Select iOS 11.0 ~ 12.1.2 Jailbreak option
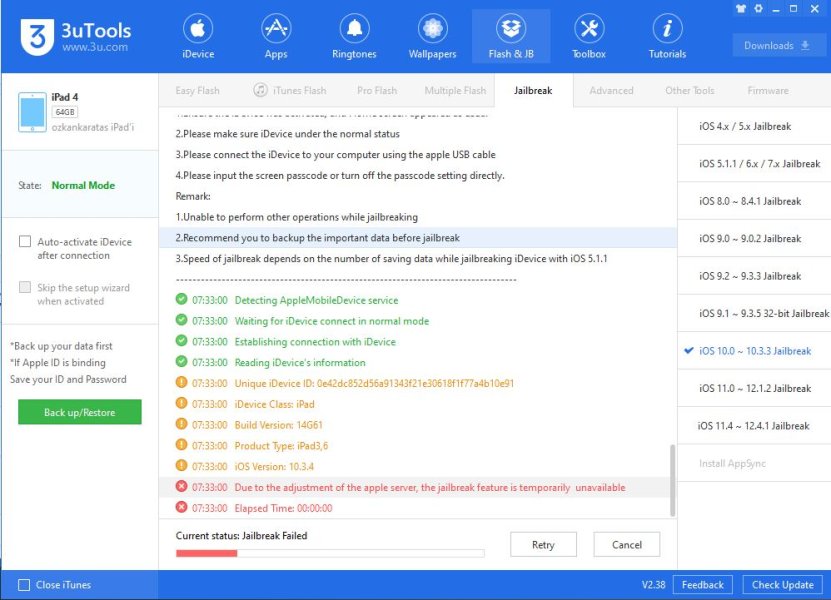 (x=754, y=388)
